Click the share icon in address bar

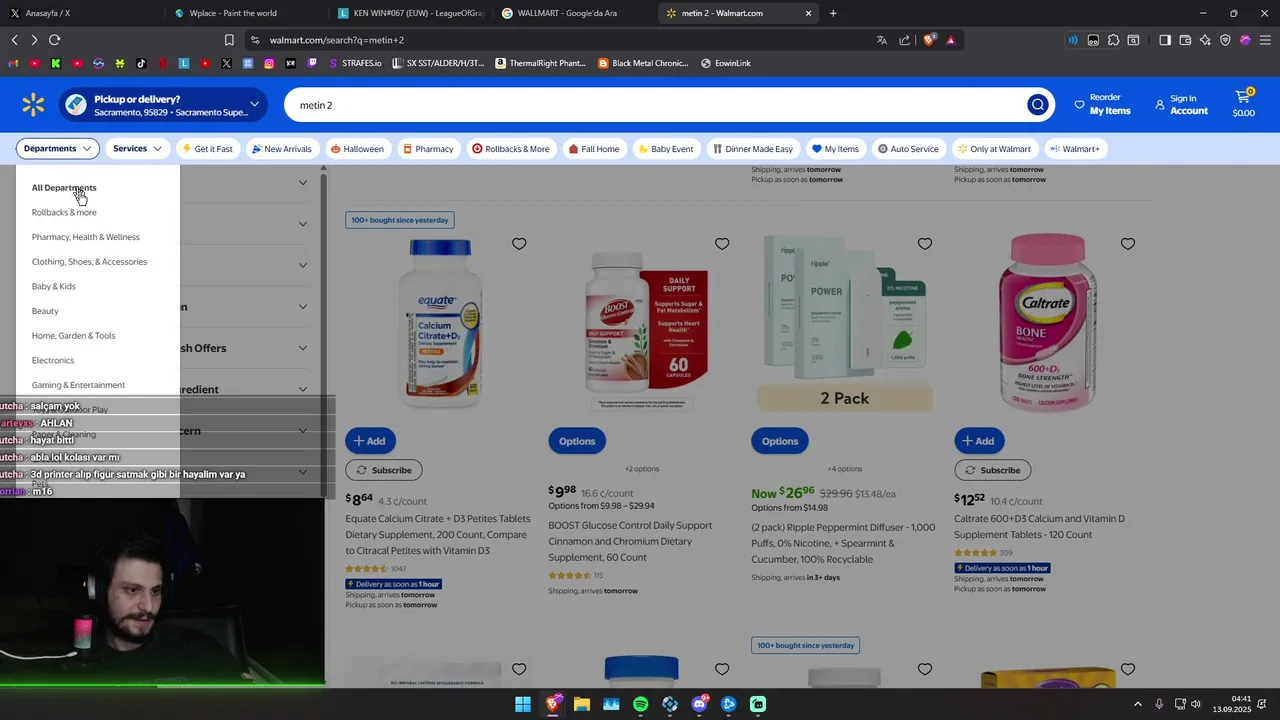[905, 40]
